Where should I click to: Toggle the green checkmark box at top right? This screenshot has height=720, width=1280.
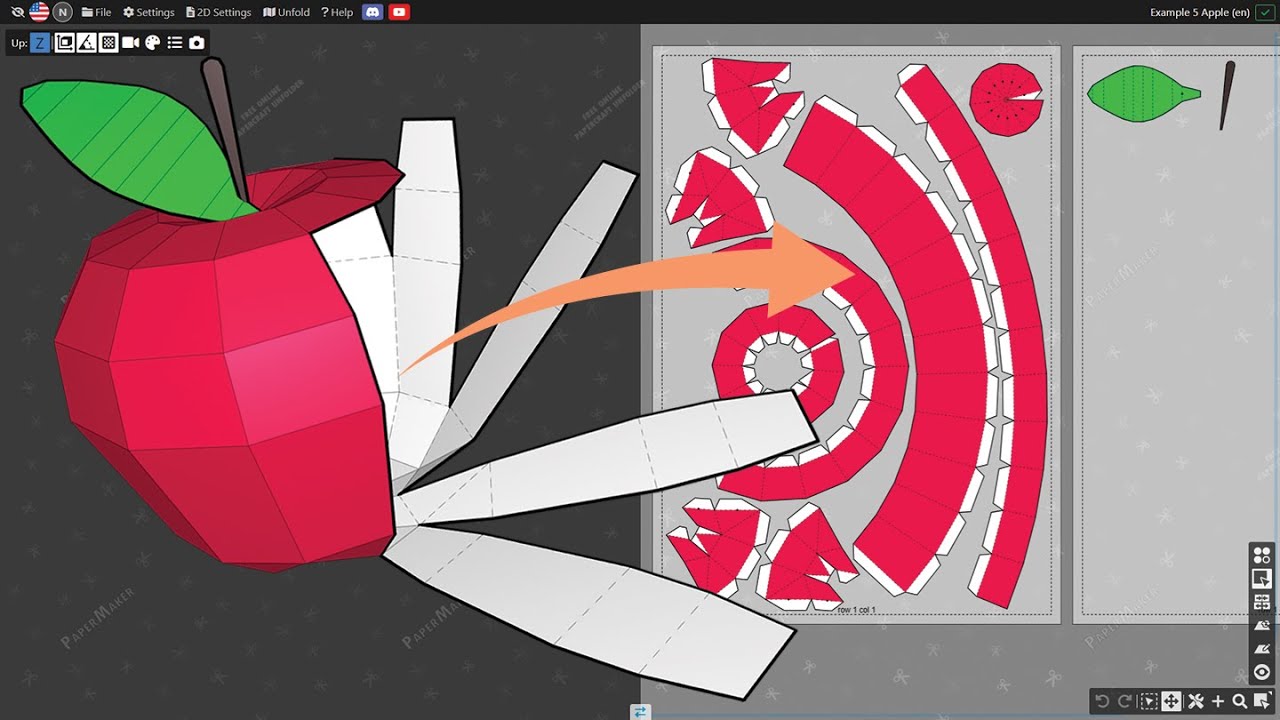tap(1264, 12)
